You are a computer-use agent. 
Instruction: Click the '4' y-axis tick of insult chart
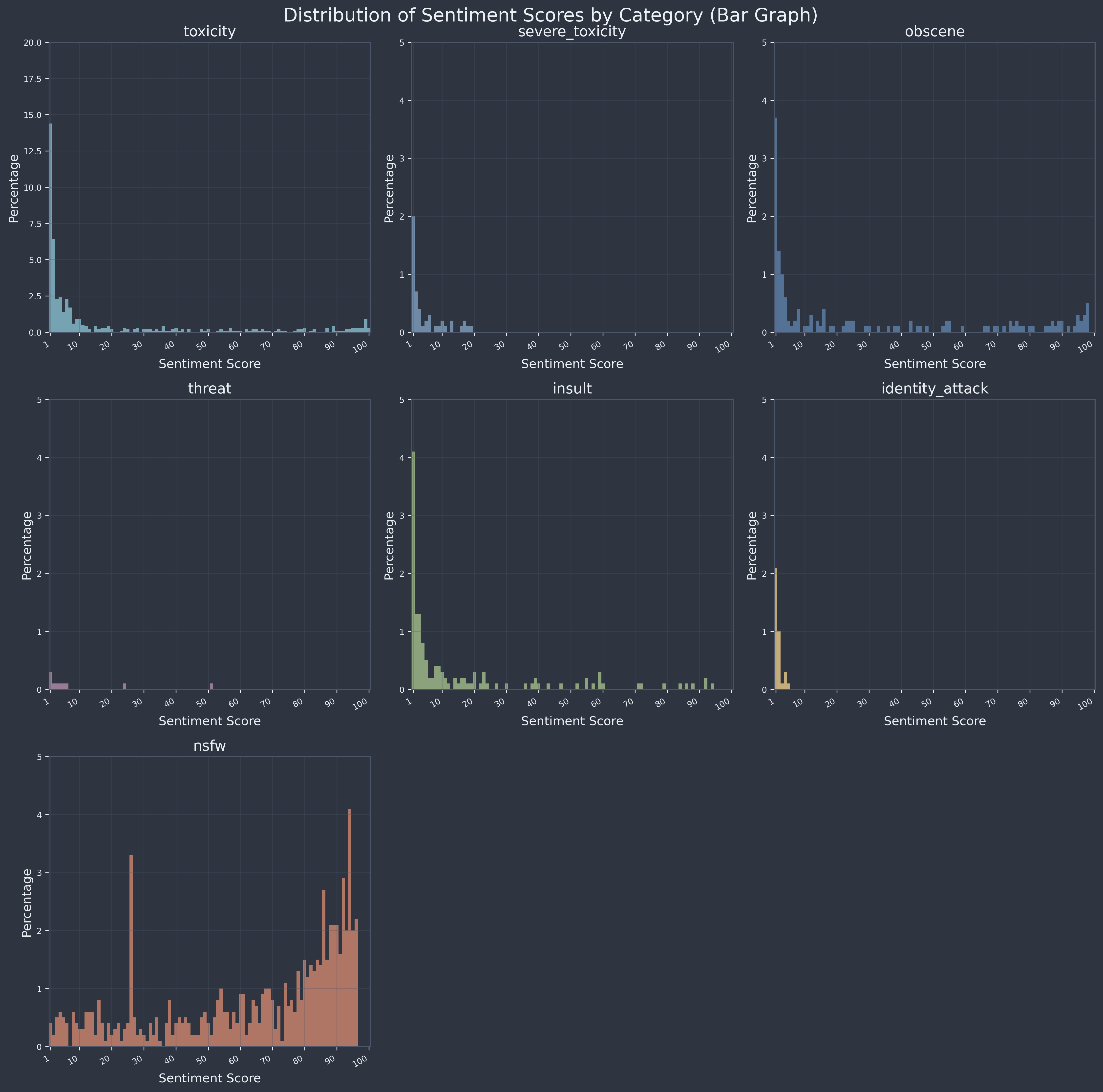click(x=402, y=458)
